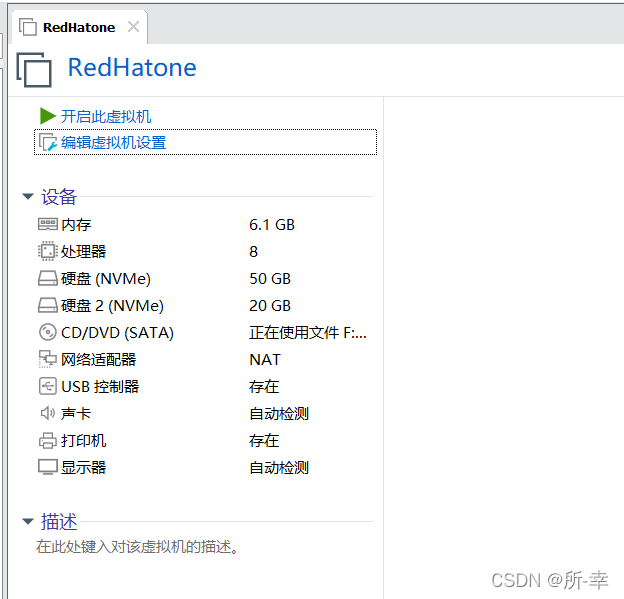The height and width of the screenshot is (599, 624).
Task: Click the network adapter (网络适配器) icon
Action: pos(48,359)
